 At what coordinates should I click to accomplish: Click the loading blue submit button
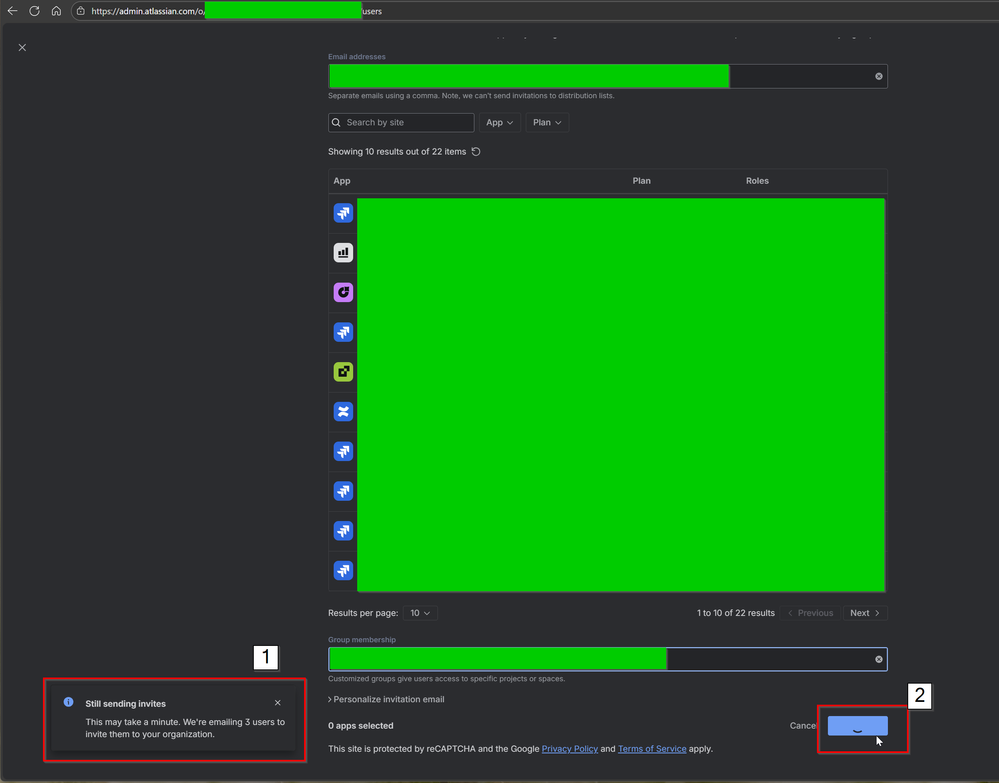[x=858, y=726]
